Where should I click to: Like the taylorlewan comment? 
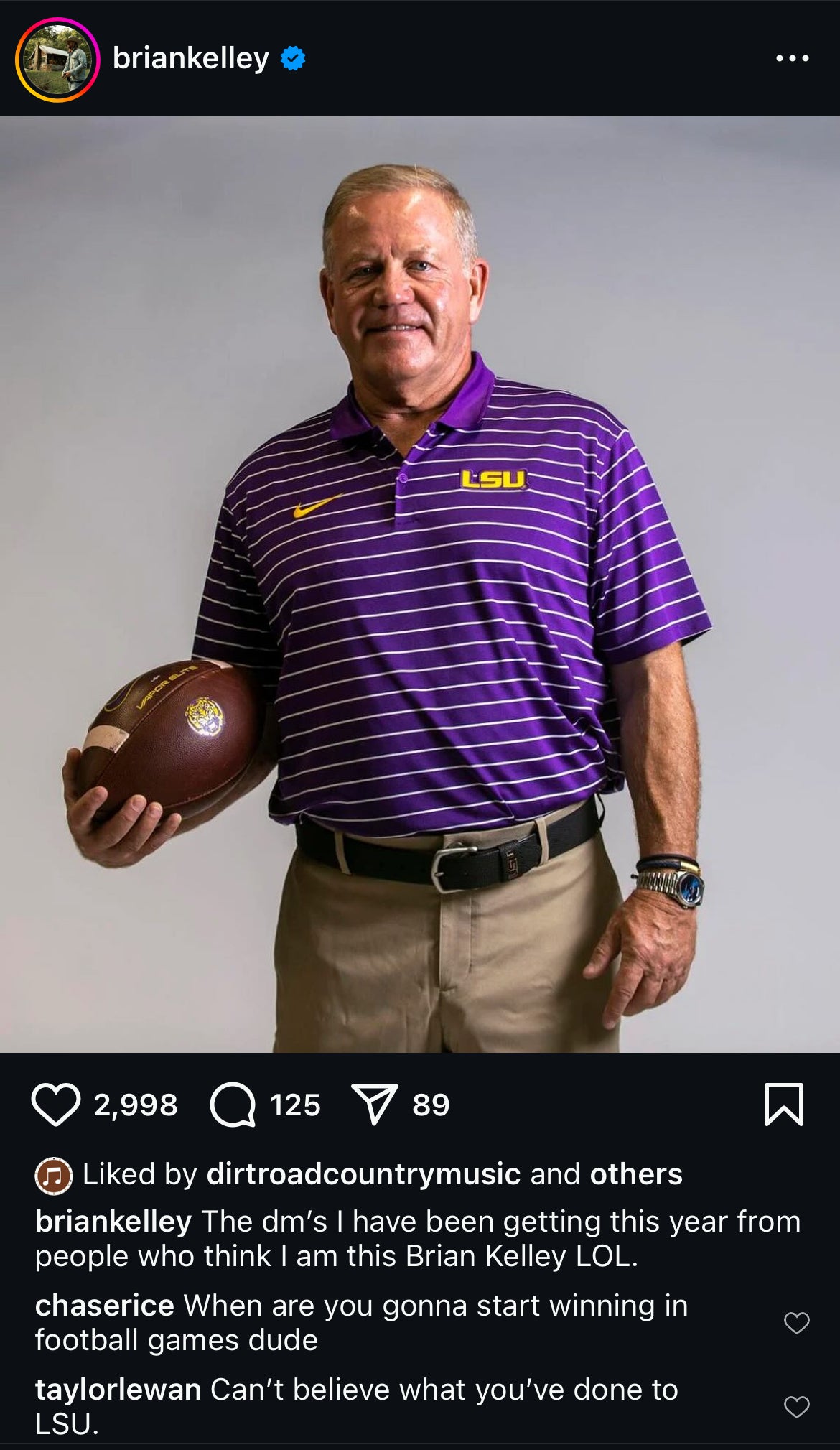pyautogui.click(x=796, y=1406)
